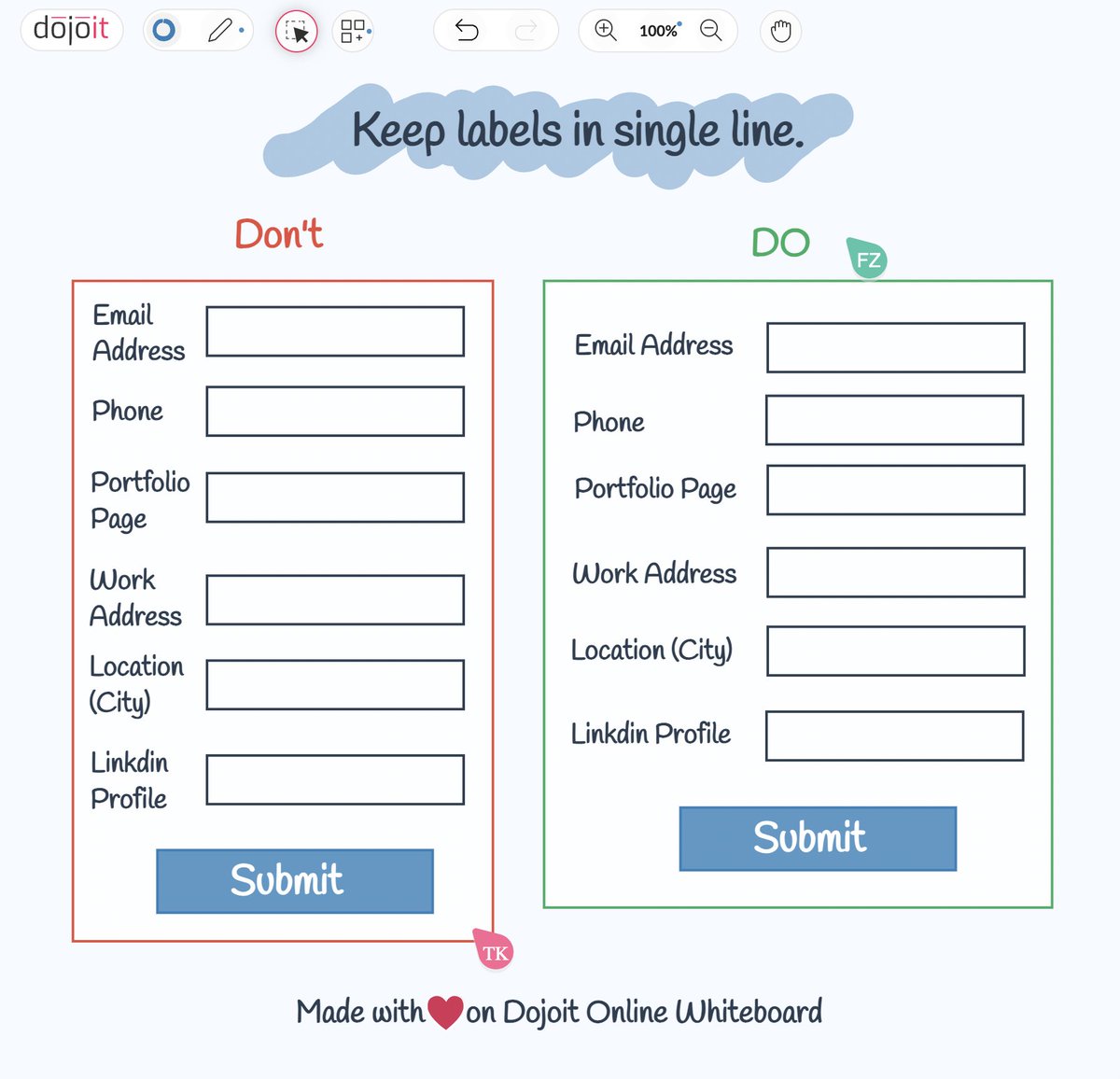Click the Linkdin Profile field in DO form
This screenshot has height=1079, width=1120.
tap(895, 736)
